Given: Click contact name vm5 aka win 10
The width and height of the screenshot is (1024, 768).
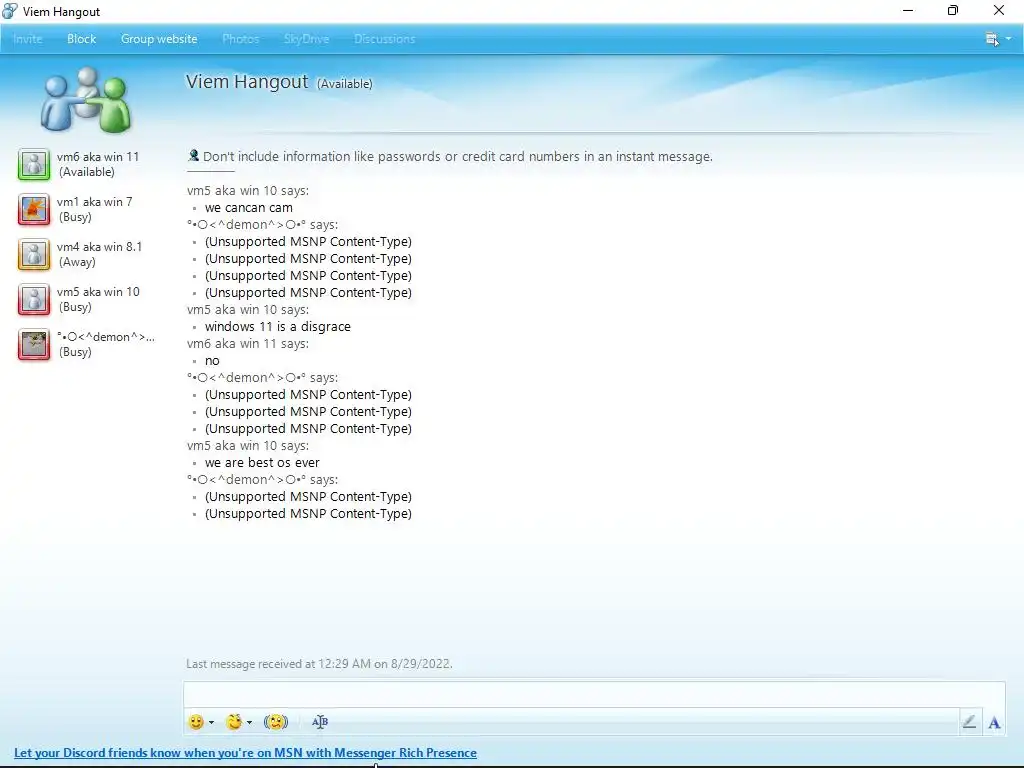Looking at the screenshot, I should 98,292.
